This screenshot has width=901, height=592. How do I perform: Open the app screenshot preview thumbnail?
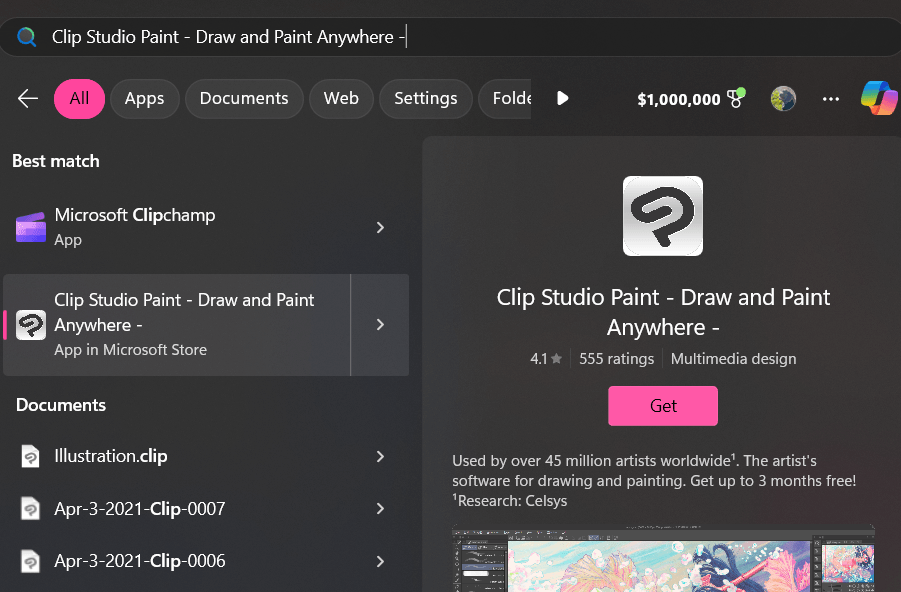(x=663, y=558)
